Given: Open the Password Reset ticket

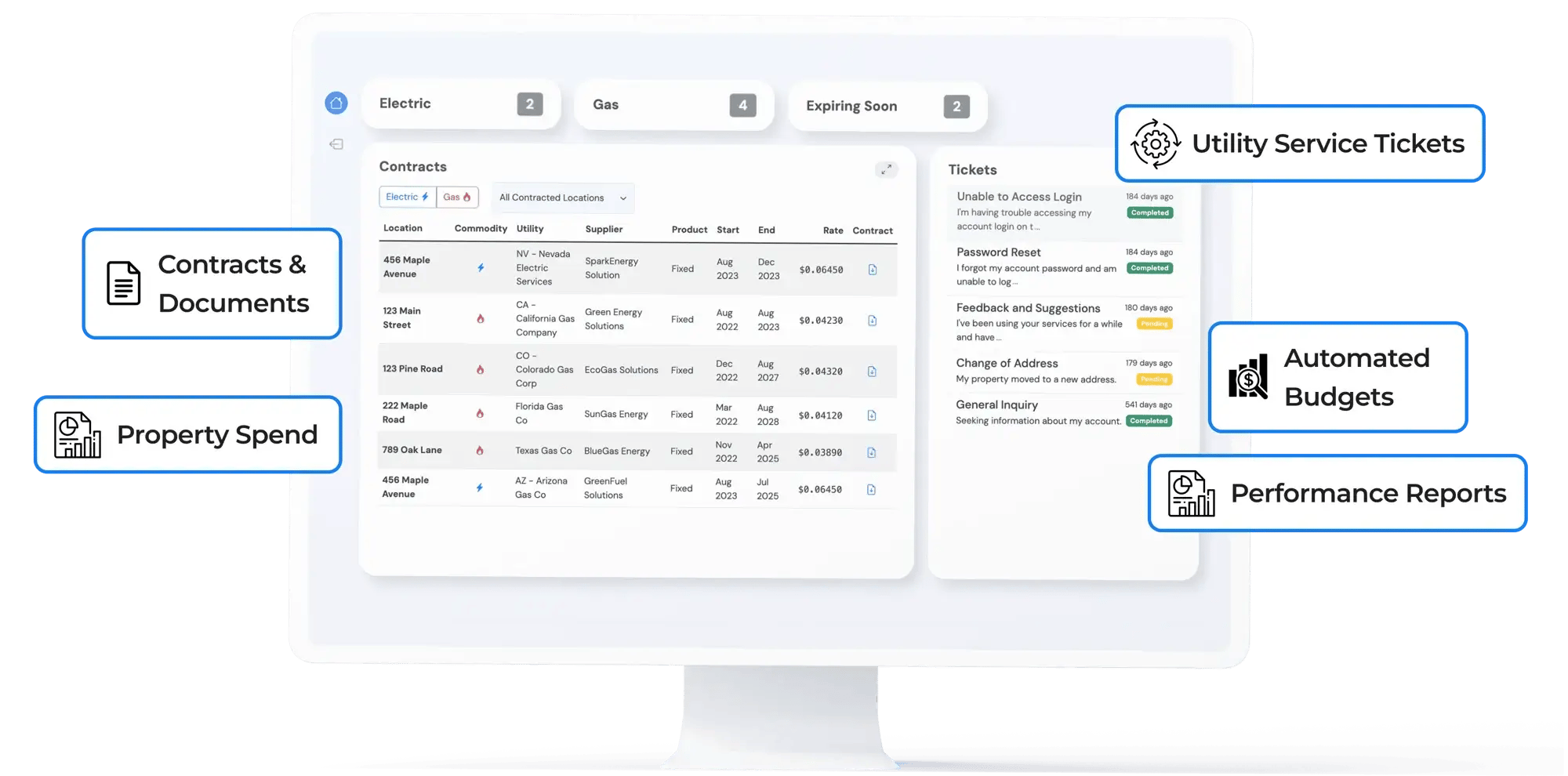Looking at the screenshot, I should point(1065,267).
